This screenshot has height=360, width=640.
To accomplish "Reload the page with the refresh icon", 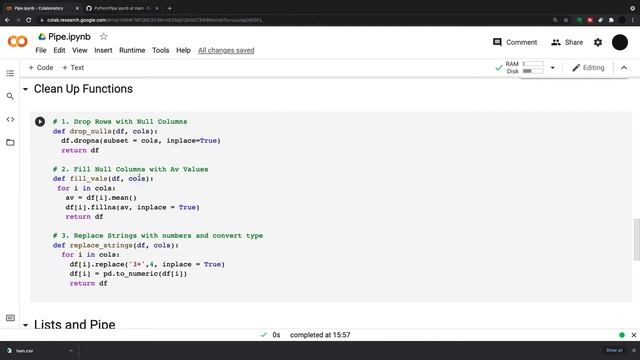I will pos(29,20).
